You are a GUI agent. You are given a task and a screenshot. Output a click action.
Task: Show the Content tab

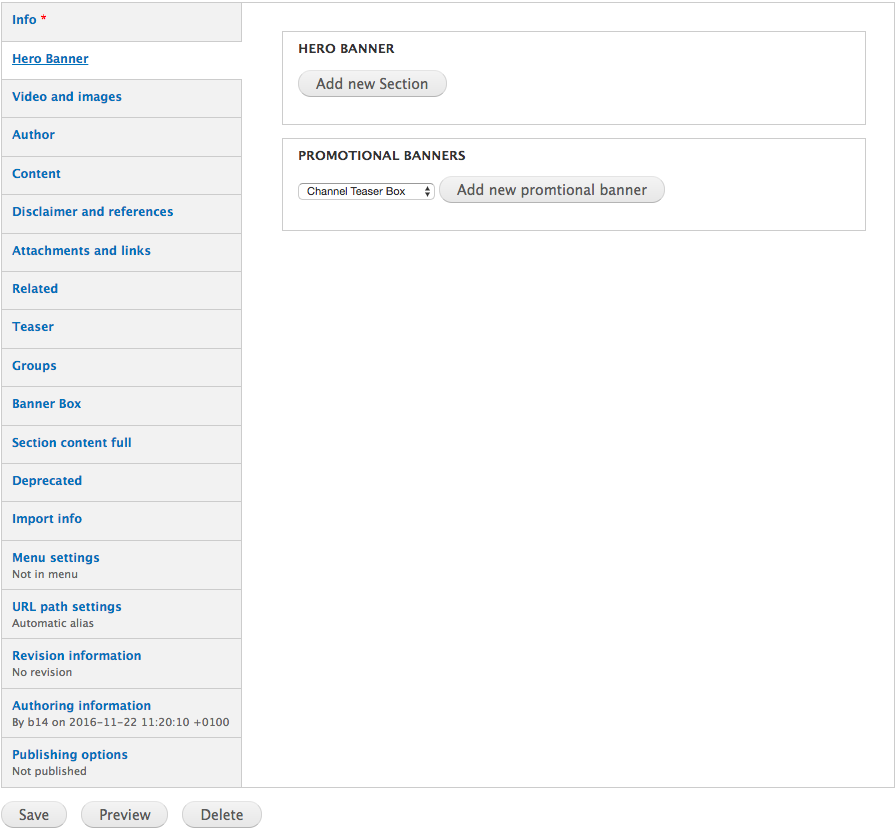click(x=37, y=174)
